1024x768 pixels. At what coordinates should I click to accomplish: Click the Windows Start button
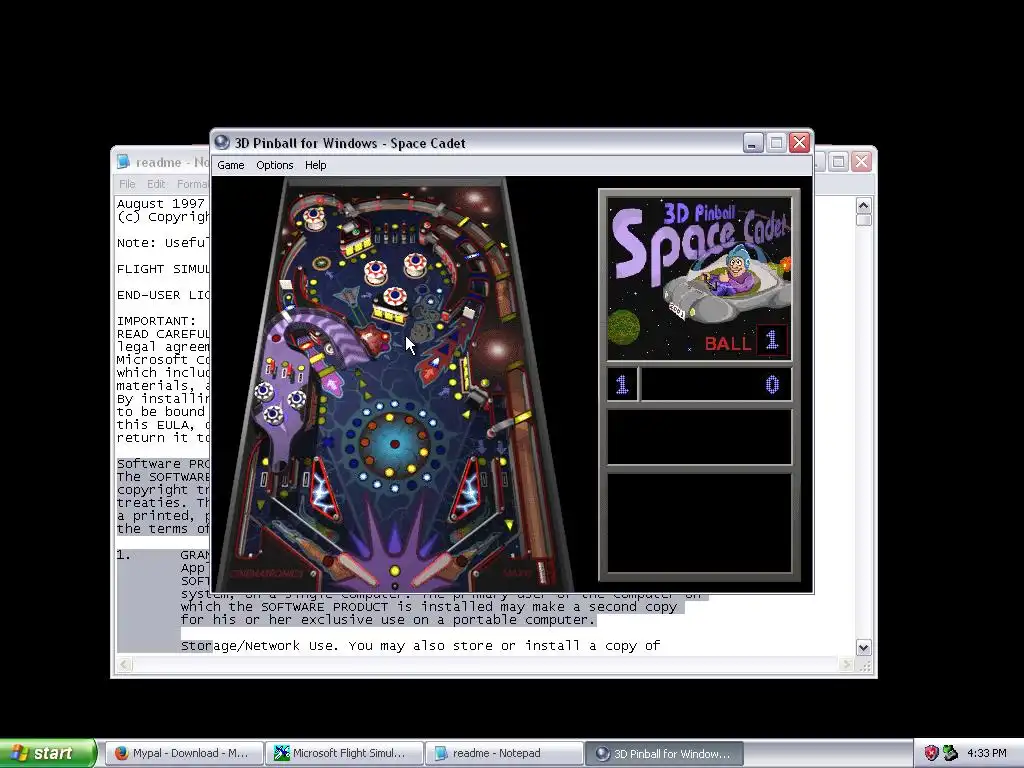pyautogui.click(x=48, y=753)
